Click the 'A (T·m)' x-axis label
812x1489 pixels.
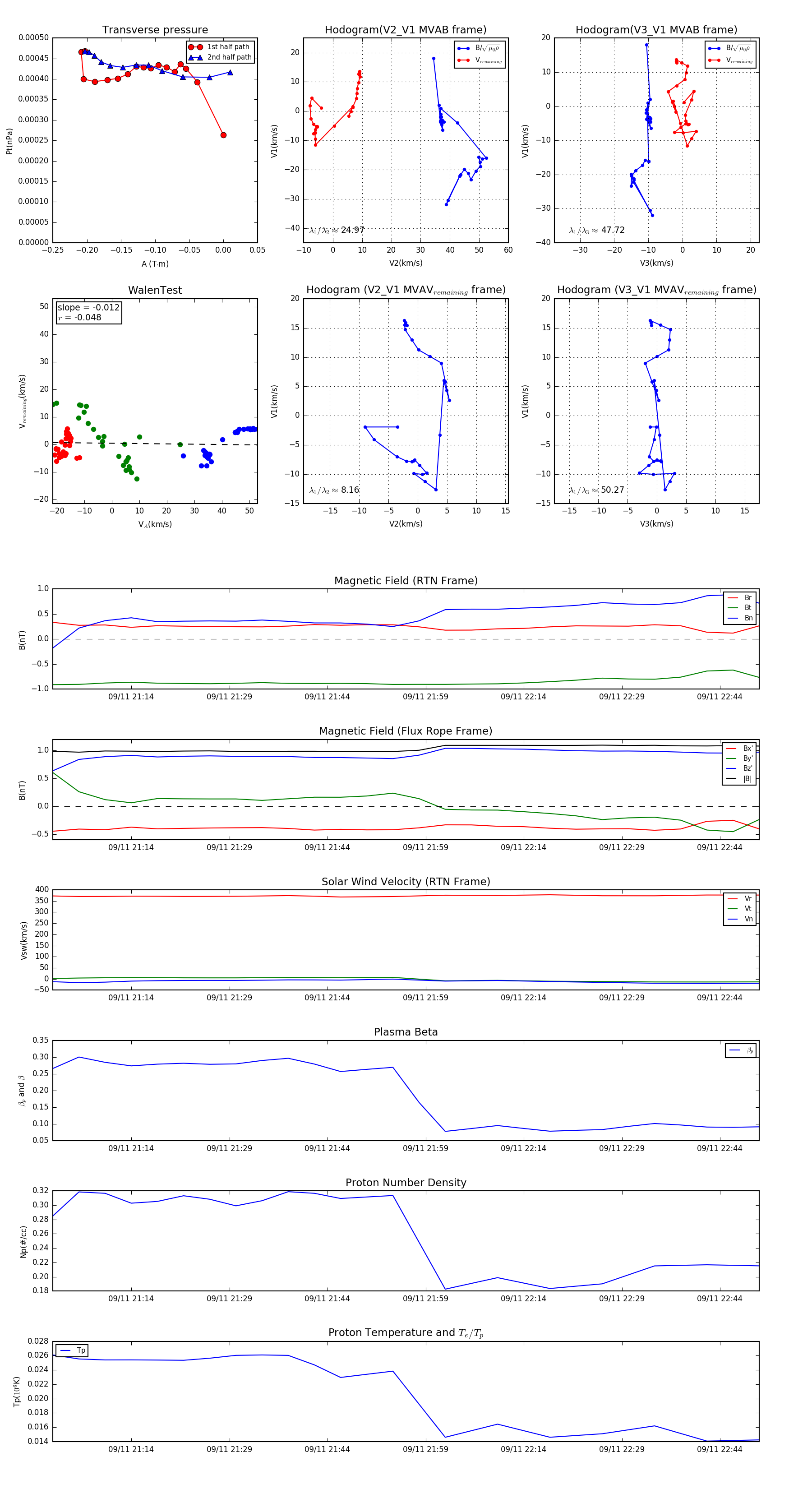coord(155,264)
